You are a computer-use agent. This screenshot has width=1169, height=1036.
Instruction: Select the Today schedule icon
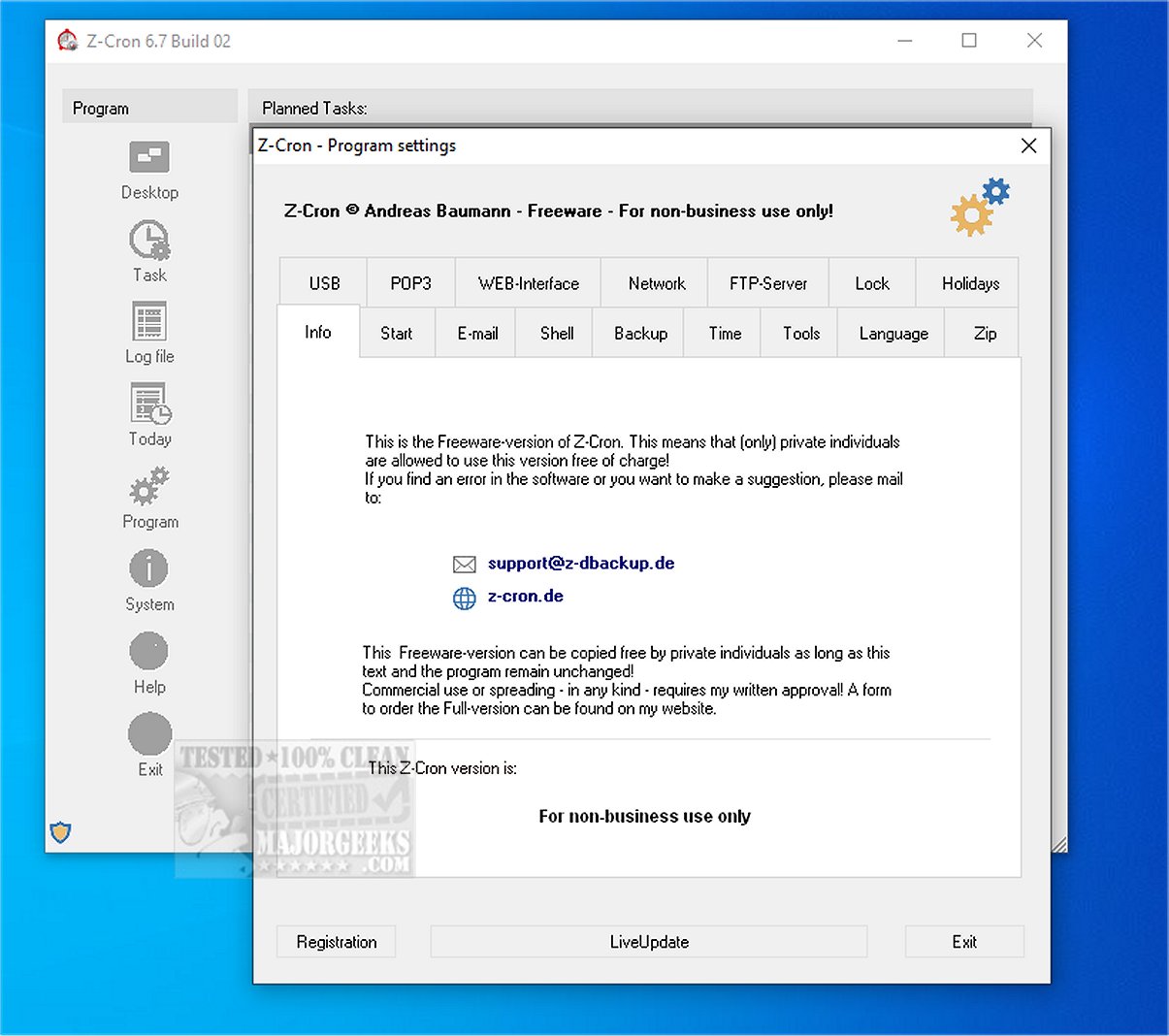point(150,404)
